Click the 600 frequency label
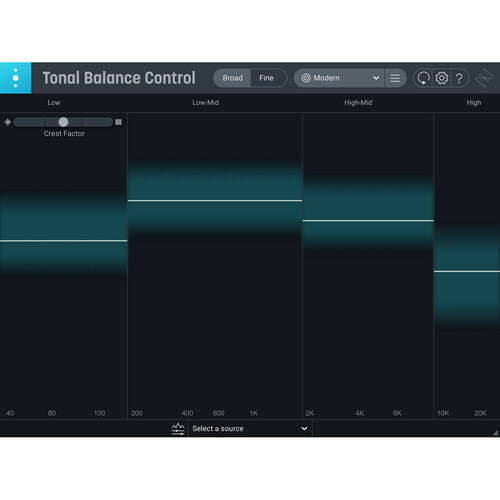The height and width of the screenshot is (500, 500). point(219,413)
